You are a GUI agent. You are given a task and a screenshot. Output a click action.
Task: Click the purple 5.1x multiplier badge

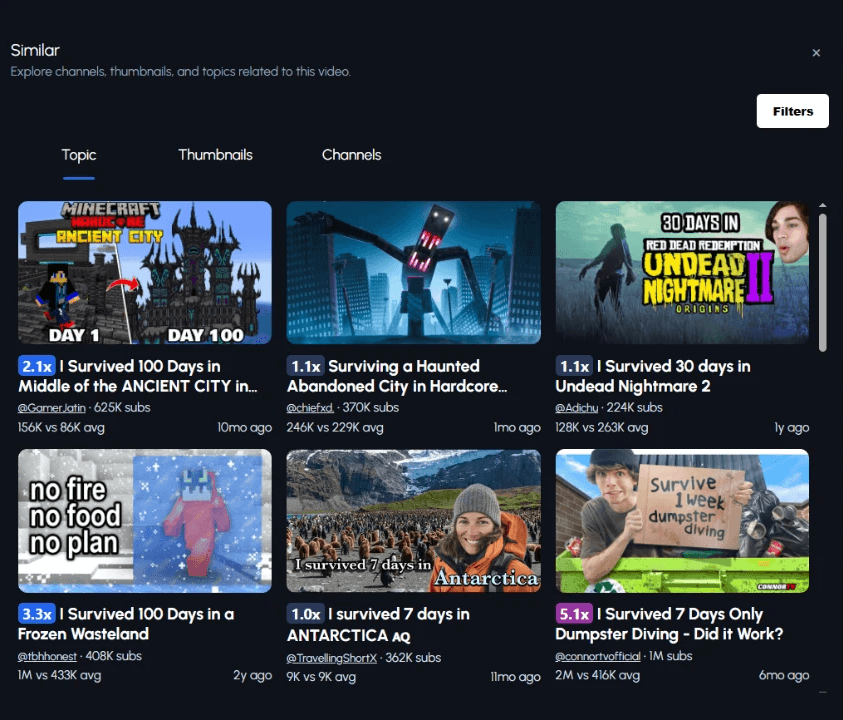point(574,614)
